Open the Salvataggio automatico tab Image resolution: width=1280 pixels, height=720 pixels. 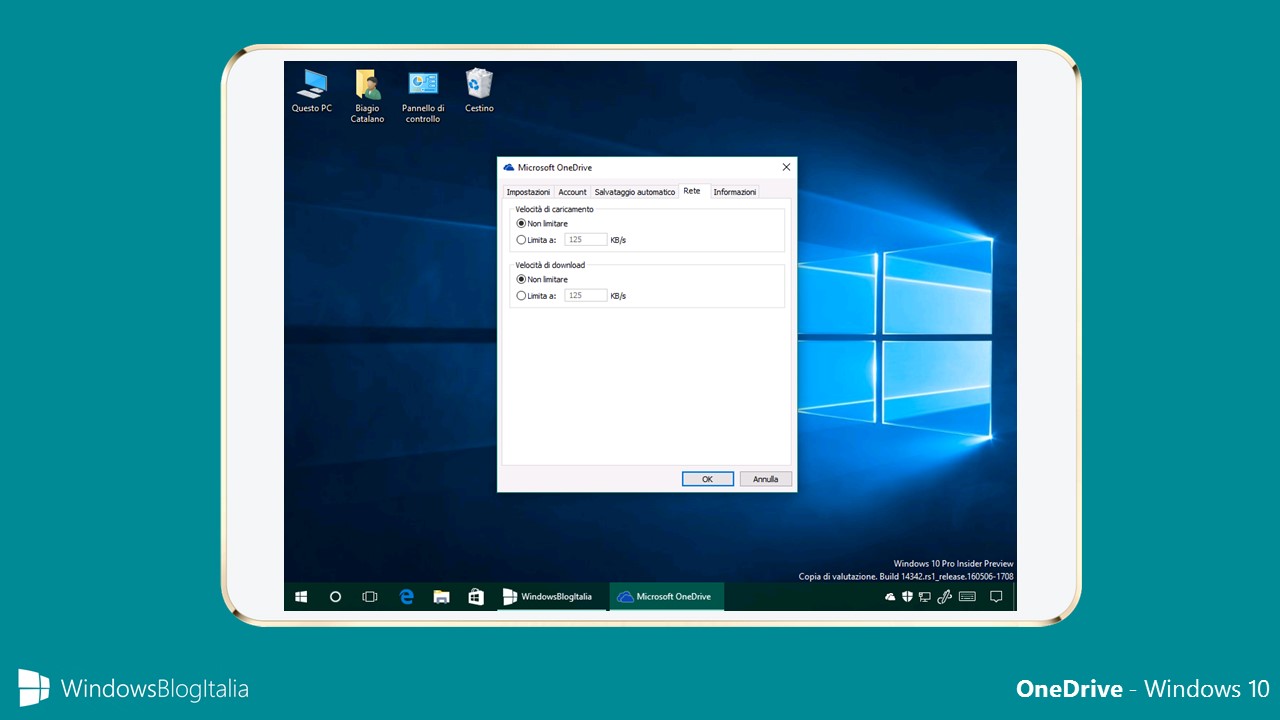(635, 192)
